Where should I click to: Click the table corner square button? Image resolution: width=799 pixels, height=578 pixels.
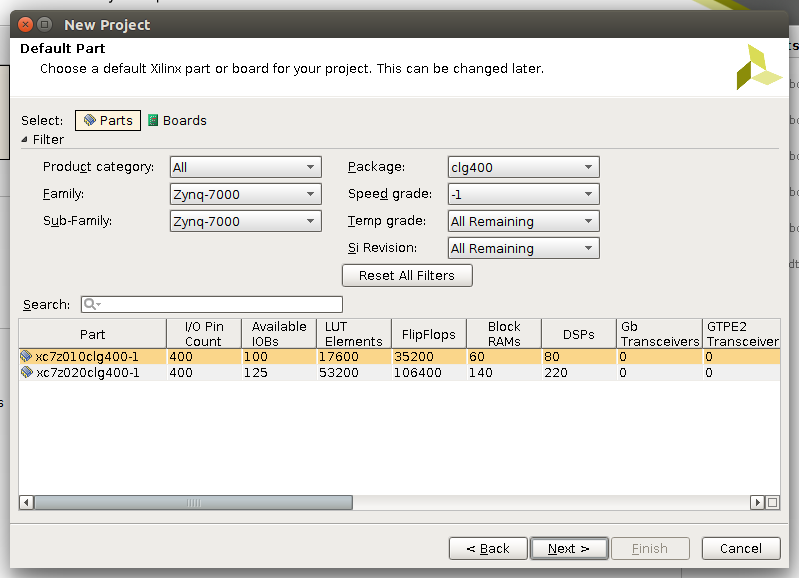click(x=773, y=503)
